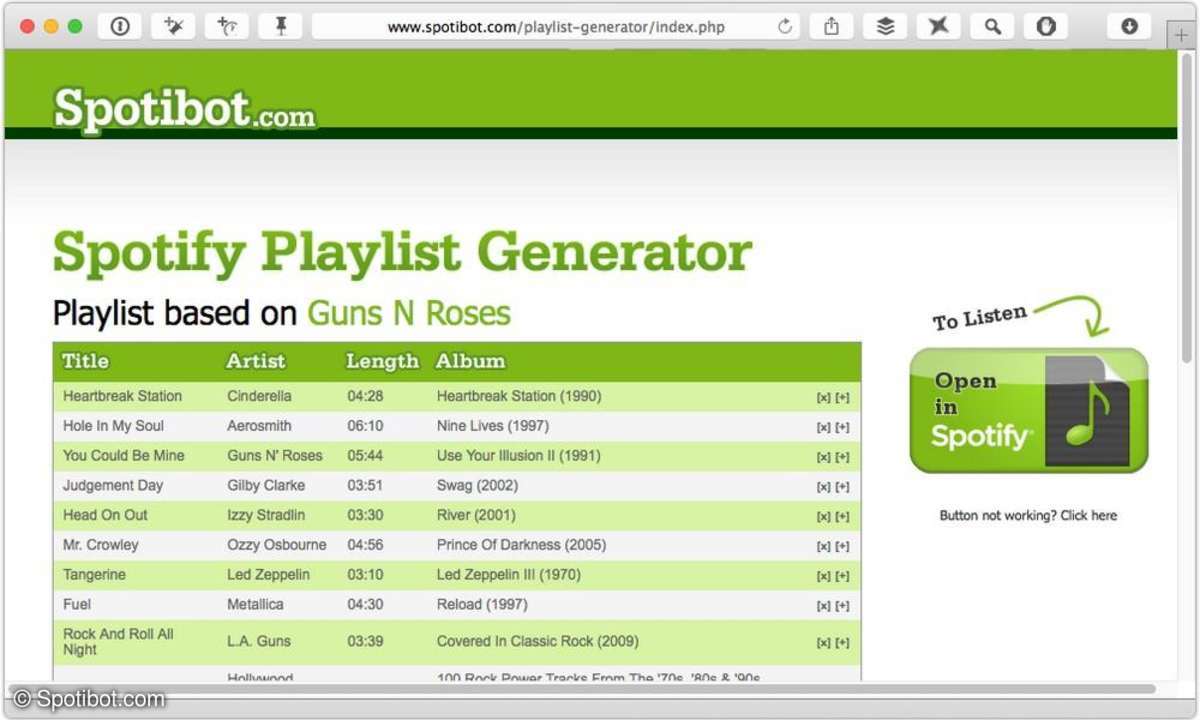Viewport: 1200px width, 720px height.
Task: Click the artist "Aerosmith"
Action: tap(259, 426)
